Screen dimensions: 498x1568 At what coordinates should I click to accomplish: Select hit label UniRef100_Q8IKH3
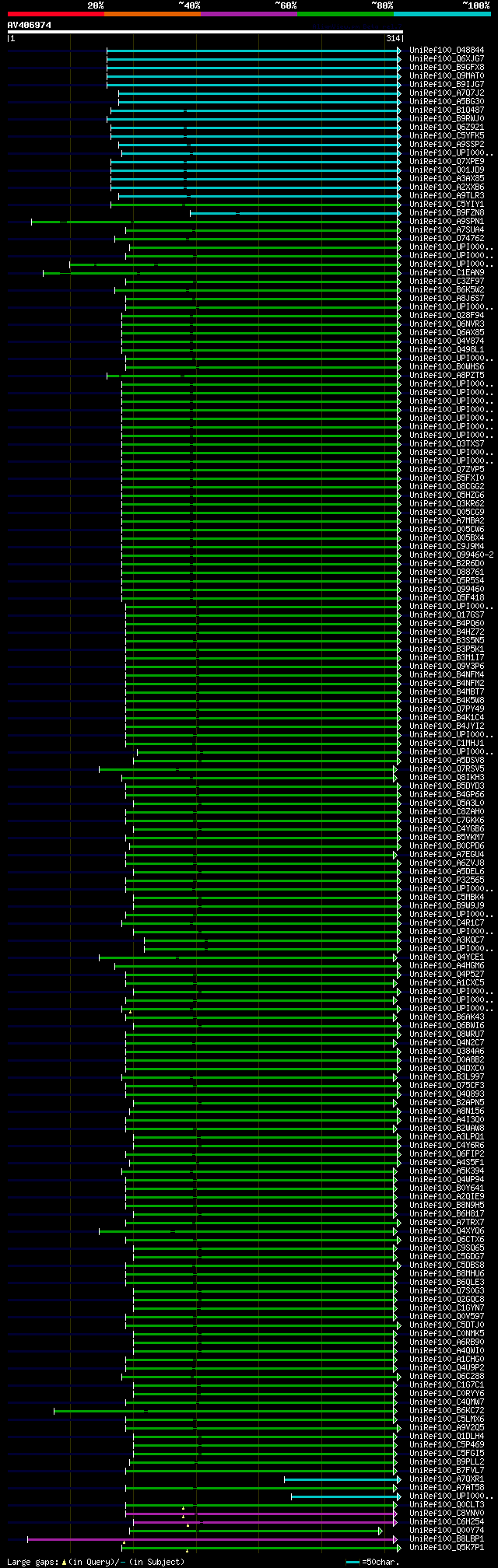point(447,777)
